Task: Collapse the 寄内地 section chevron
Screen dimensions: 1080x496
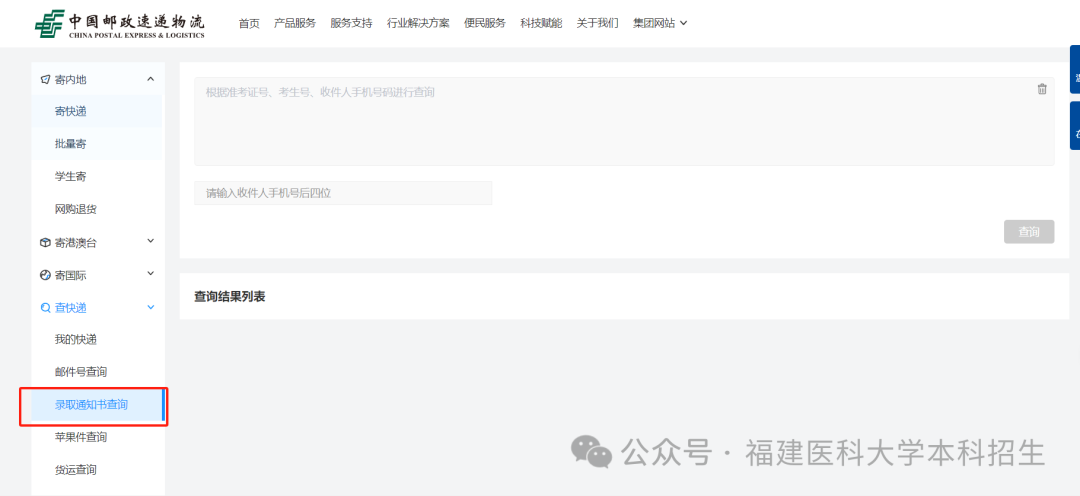Action: [x=151, y=79]
